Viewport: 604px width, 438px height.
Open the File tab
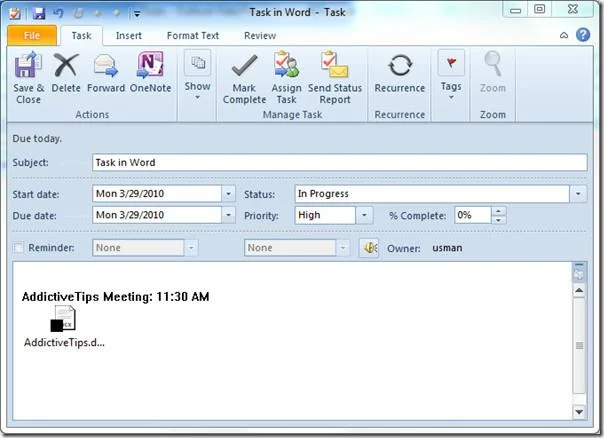pos(32,35)
